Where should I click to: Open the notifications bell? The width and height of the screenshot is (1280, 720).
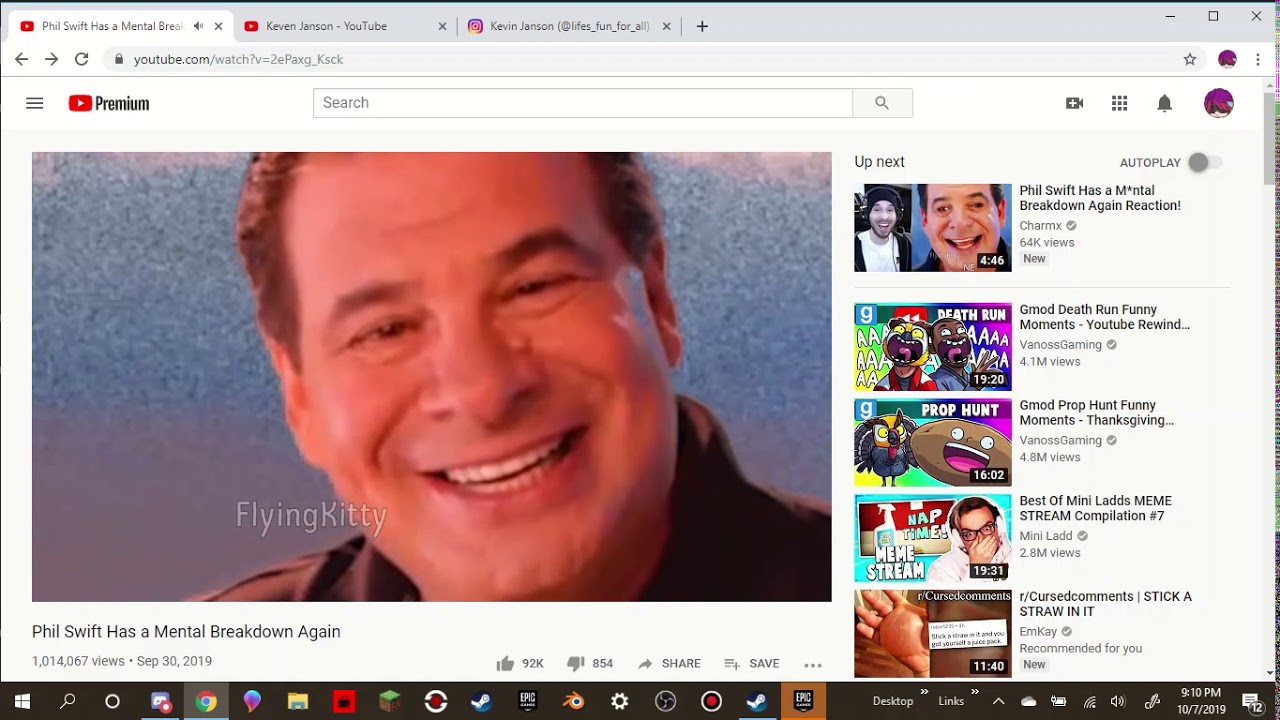point(1164,103)
